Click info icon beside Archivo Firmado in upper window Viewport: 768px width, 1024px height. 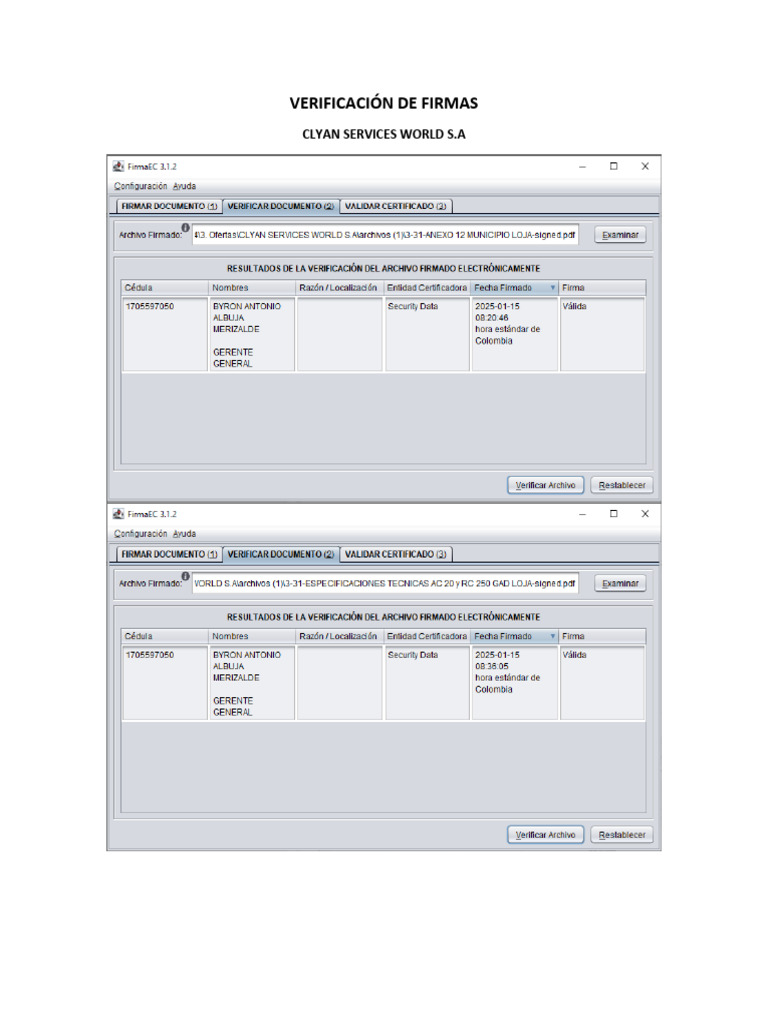185,228
